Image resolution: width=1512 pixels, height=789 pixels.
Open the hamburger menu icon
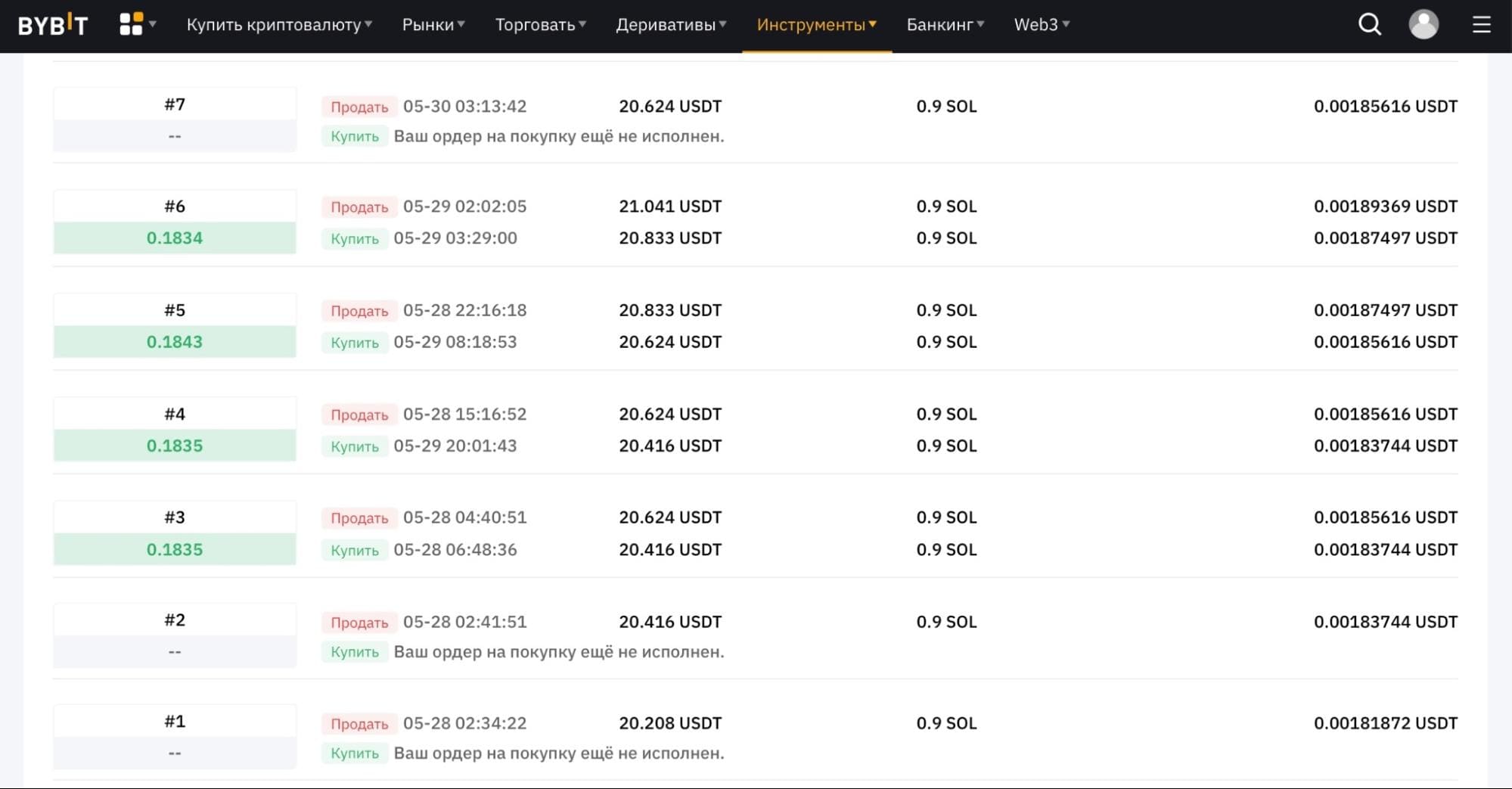1482,25
